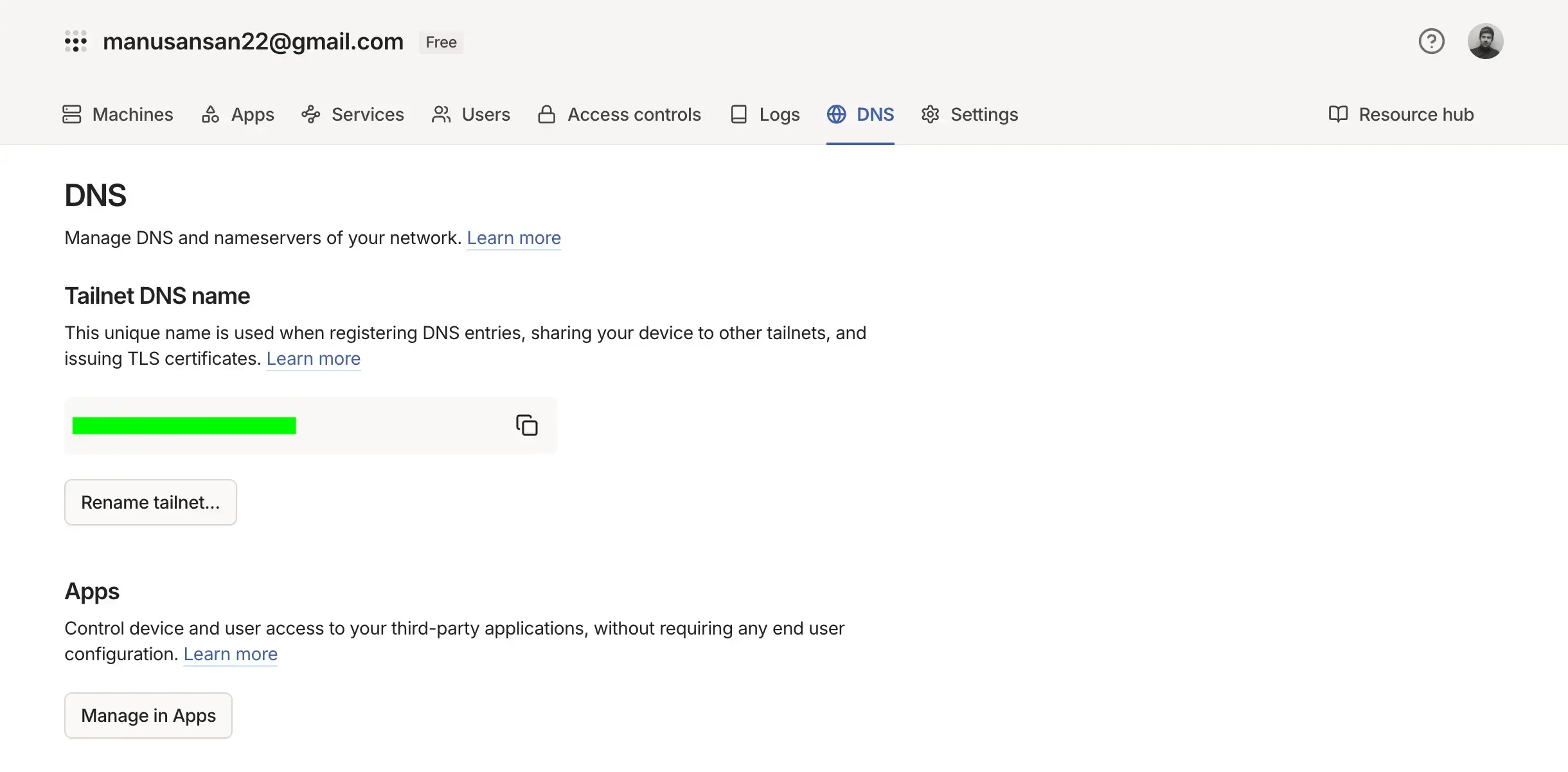
Task: Copy the tailnet DNS name
Action: coord(526,425)
